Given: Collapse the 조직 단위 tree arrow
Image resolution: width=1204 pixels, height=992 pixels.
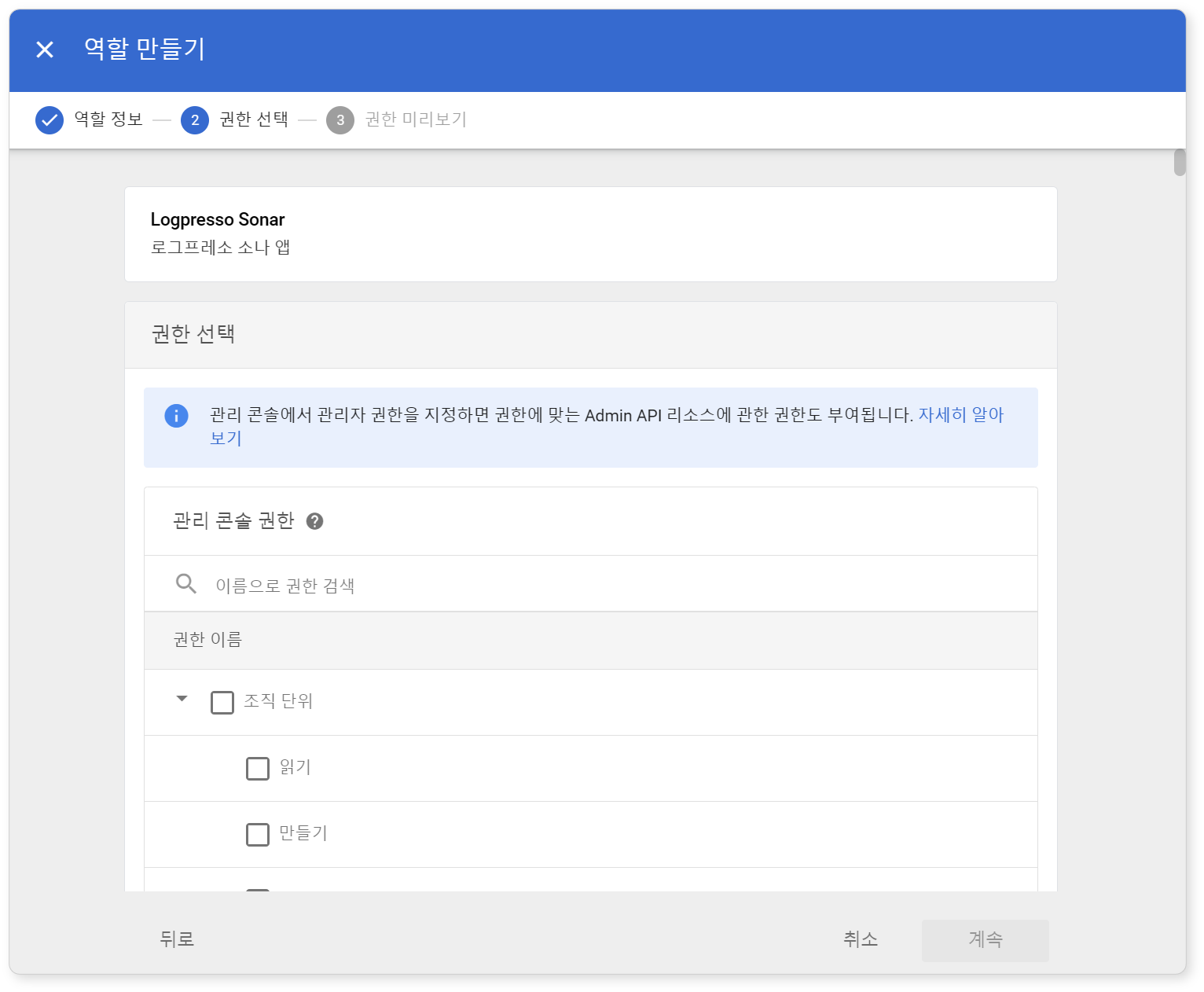Looking at the screenshot, I should [182, 699].
